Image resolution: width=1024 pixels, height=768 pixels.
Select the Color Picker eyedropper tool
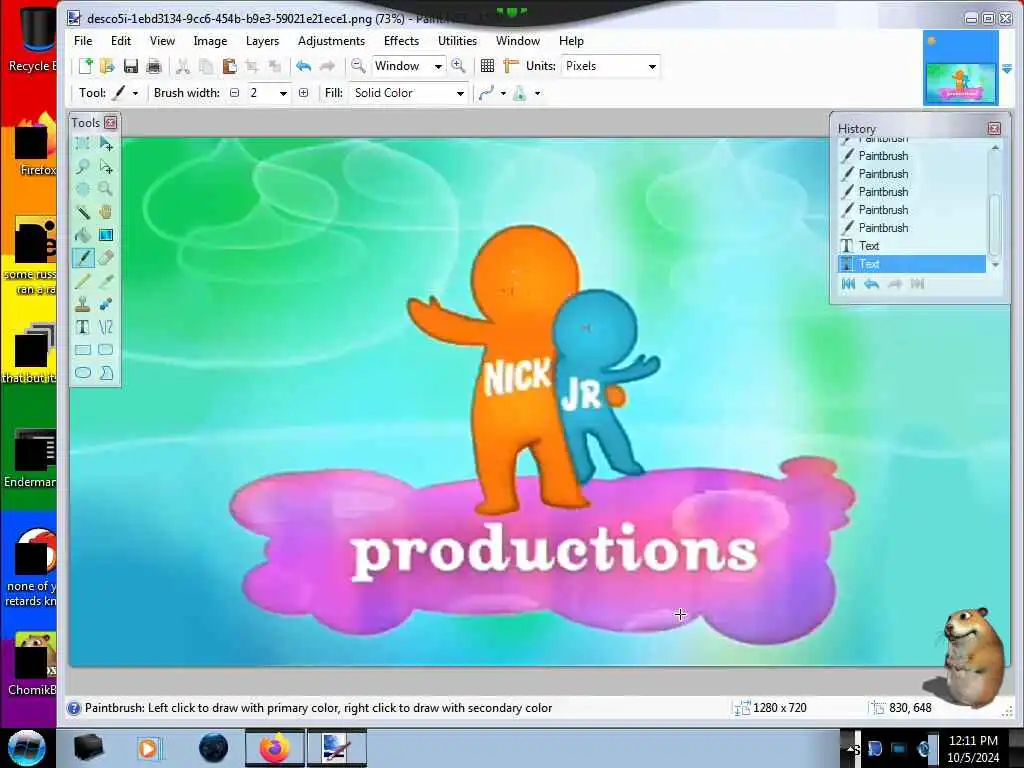[106, 281]
